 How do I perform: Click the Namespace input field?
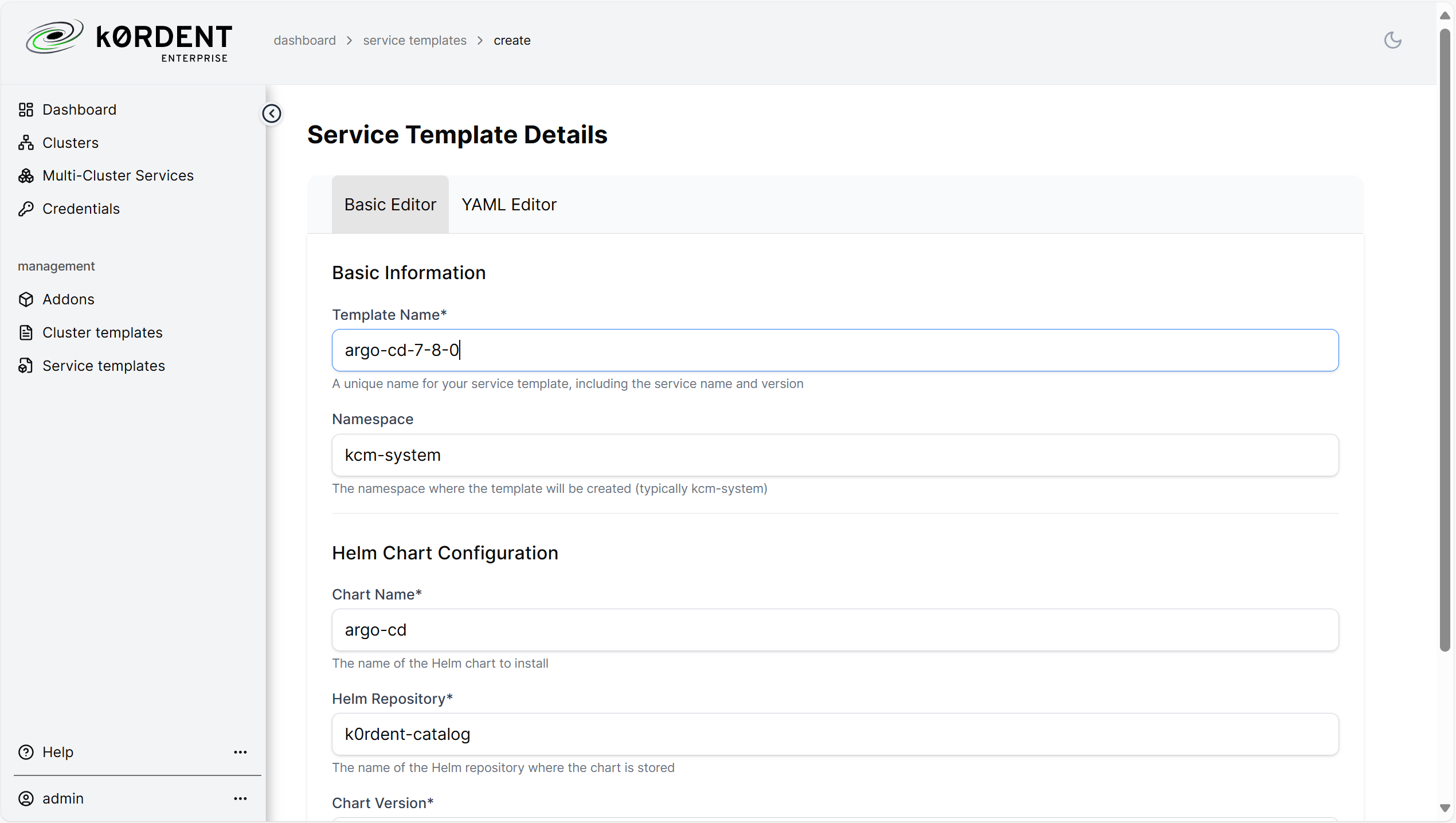pos(835,455)
